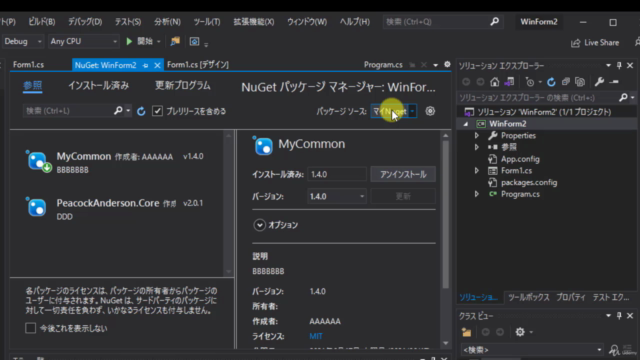This screenshot has width=640, height=360.
Task: Collapse the WinForm2 project node
Action: (466, 124)
